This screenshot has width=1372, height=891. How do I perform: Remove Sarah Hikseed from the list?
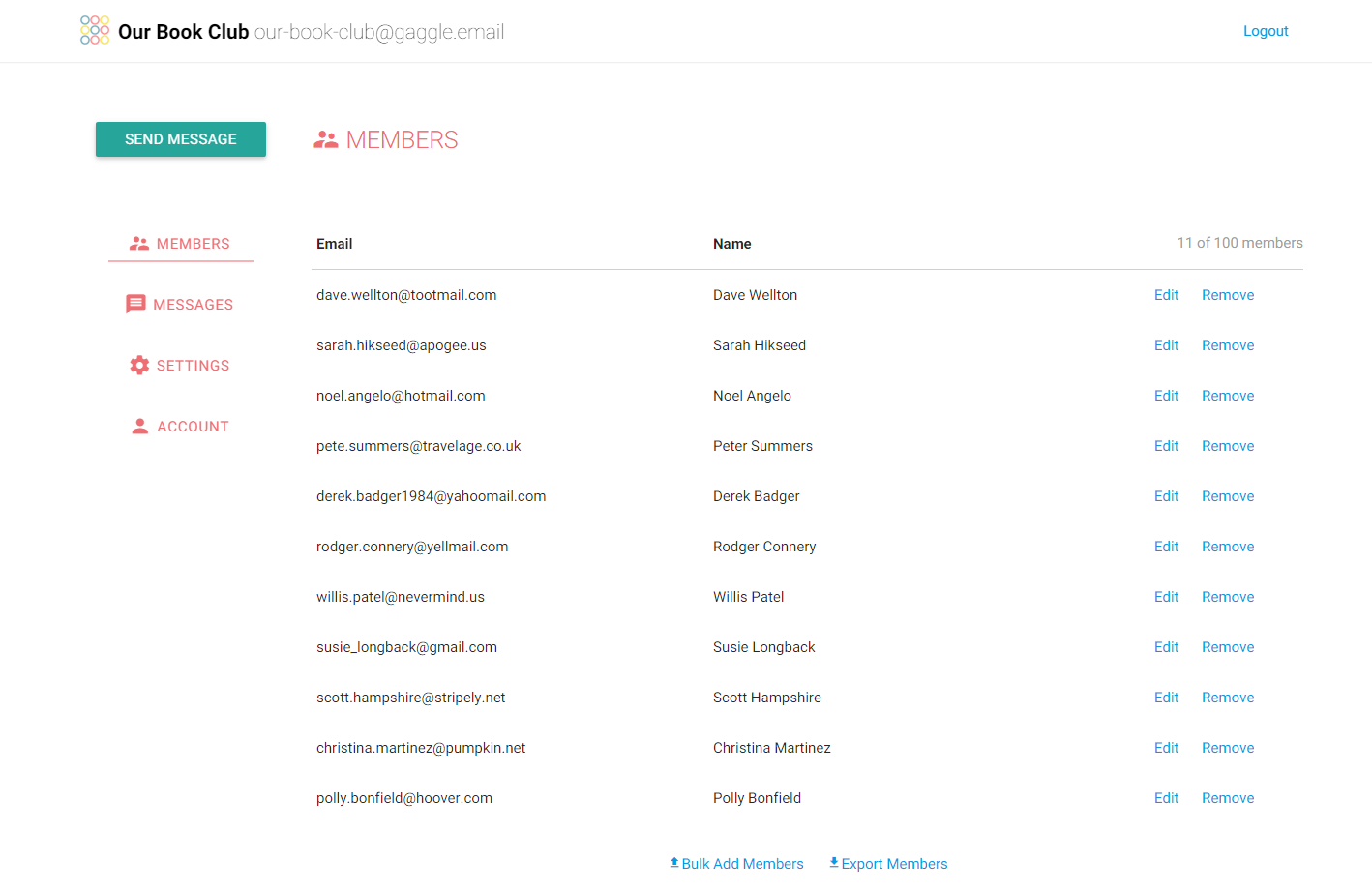coord(1228,345)
